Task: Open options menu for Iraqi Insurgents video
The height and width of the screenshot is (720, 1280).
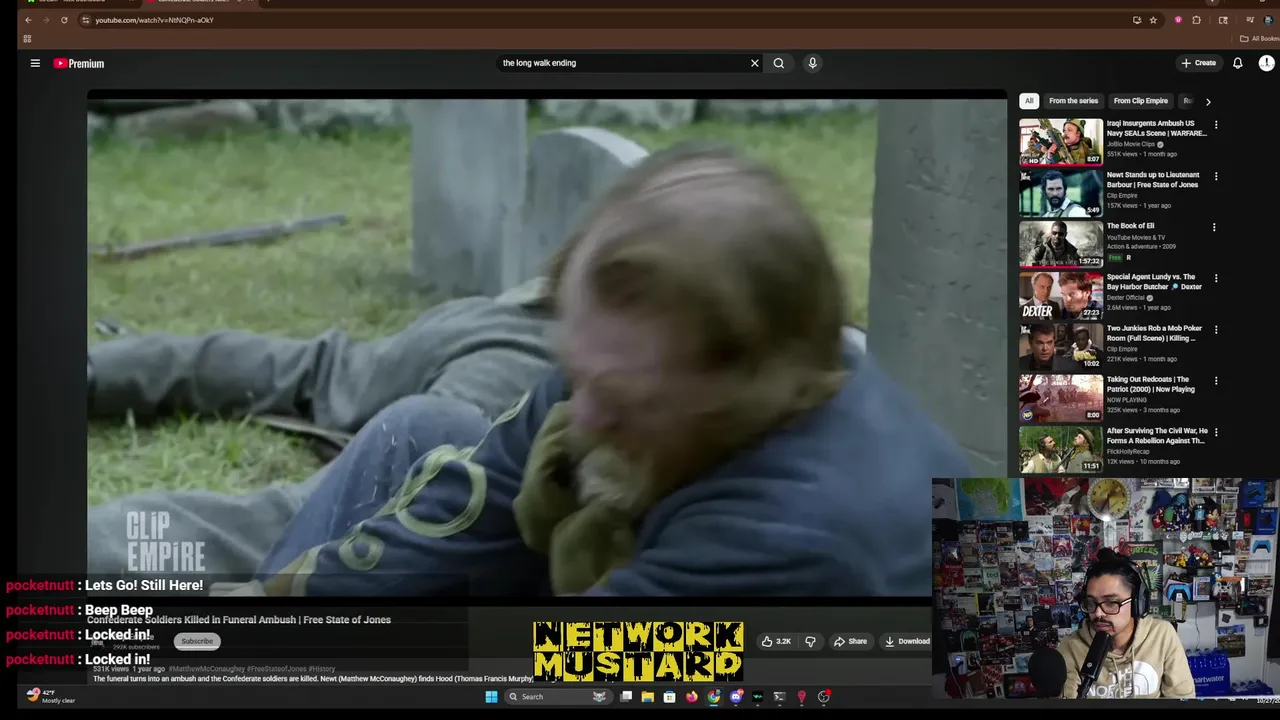Action: [x=1216, y=125]
